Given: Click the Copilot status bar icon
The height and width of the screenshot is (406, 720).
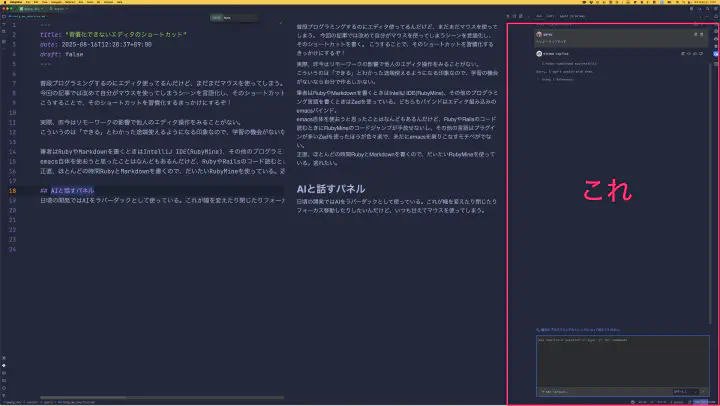Looking at the screenshot, I should (633, 402).
